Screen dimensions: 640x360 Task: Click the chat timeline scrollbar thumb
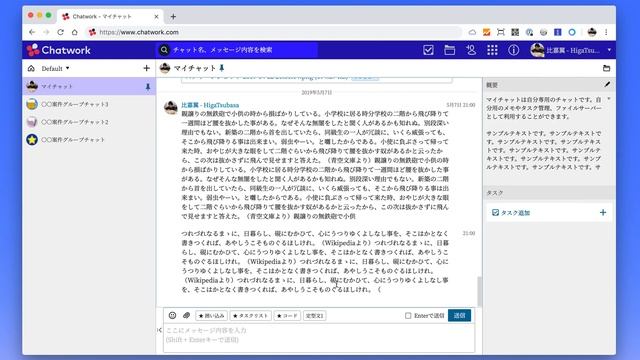[x=479, y=291]
